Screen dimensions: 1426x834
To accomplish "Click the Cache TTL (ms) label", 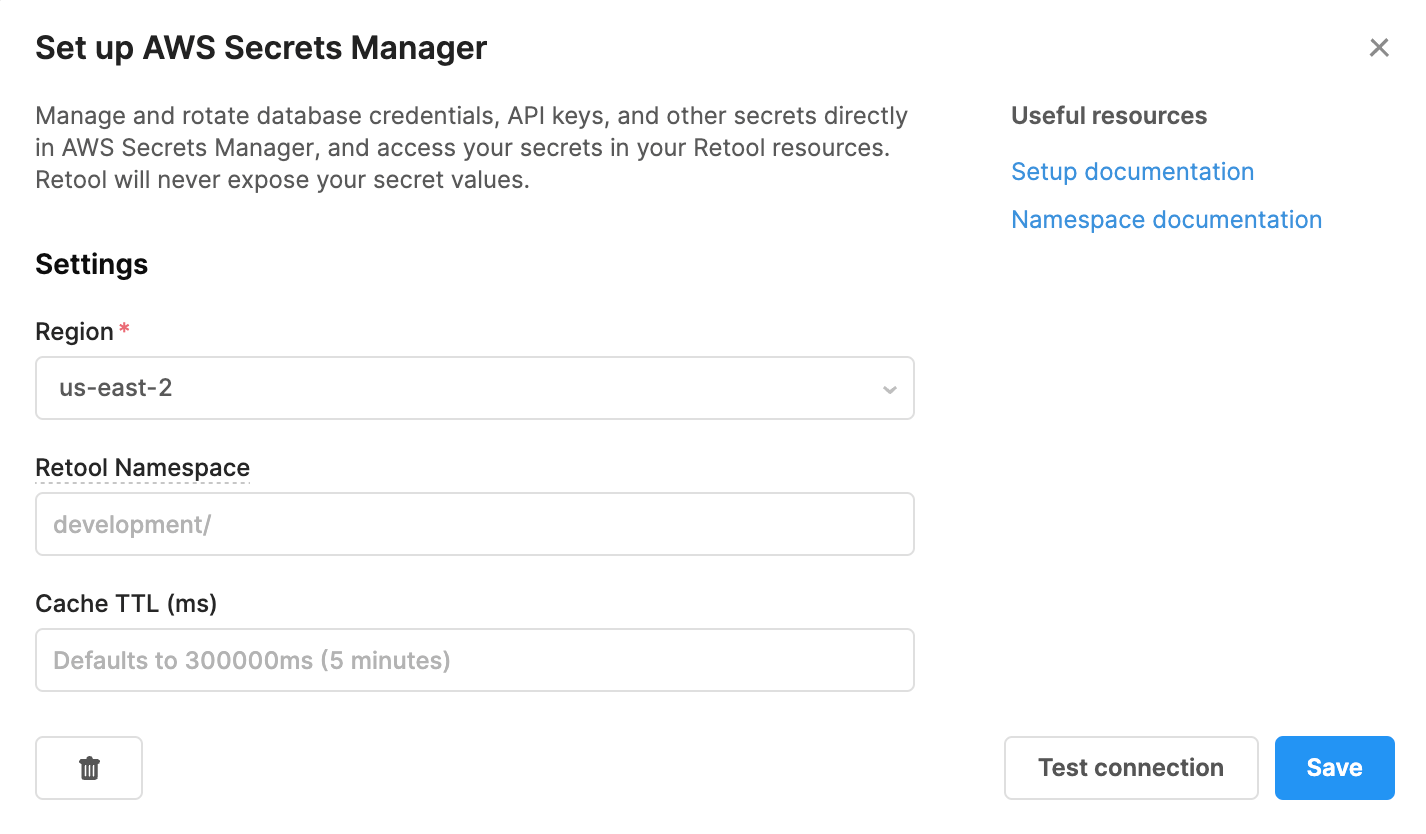I will 126,604.
